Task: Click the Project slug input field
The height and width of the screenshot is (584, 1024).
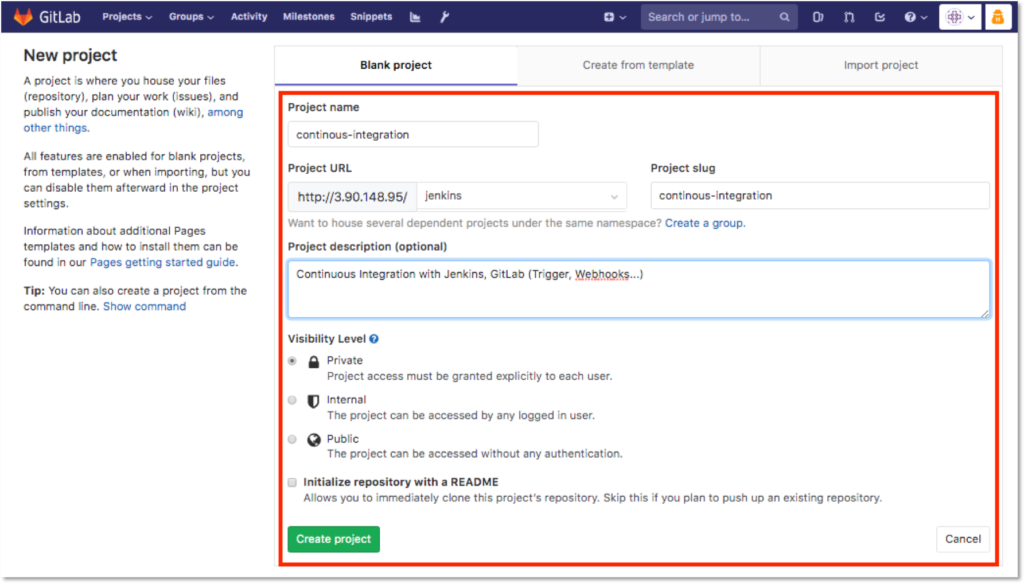Action: [820, 196]
